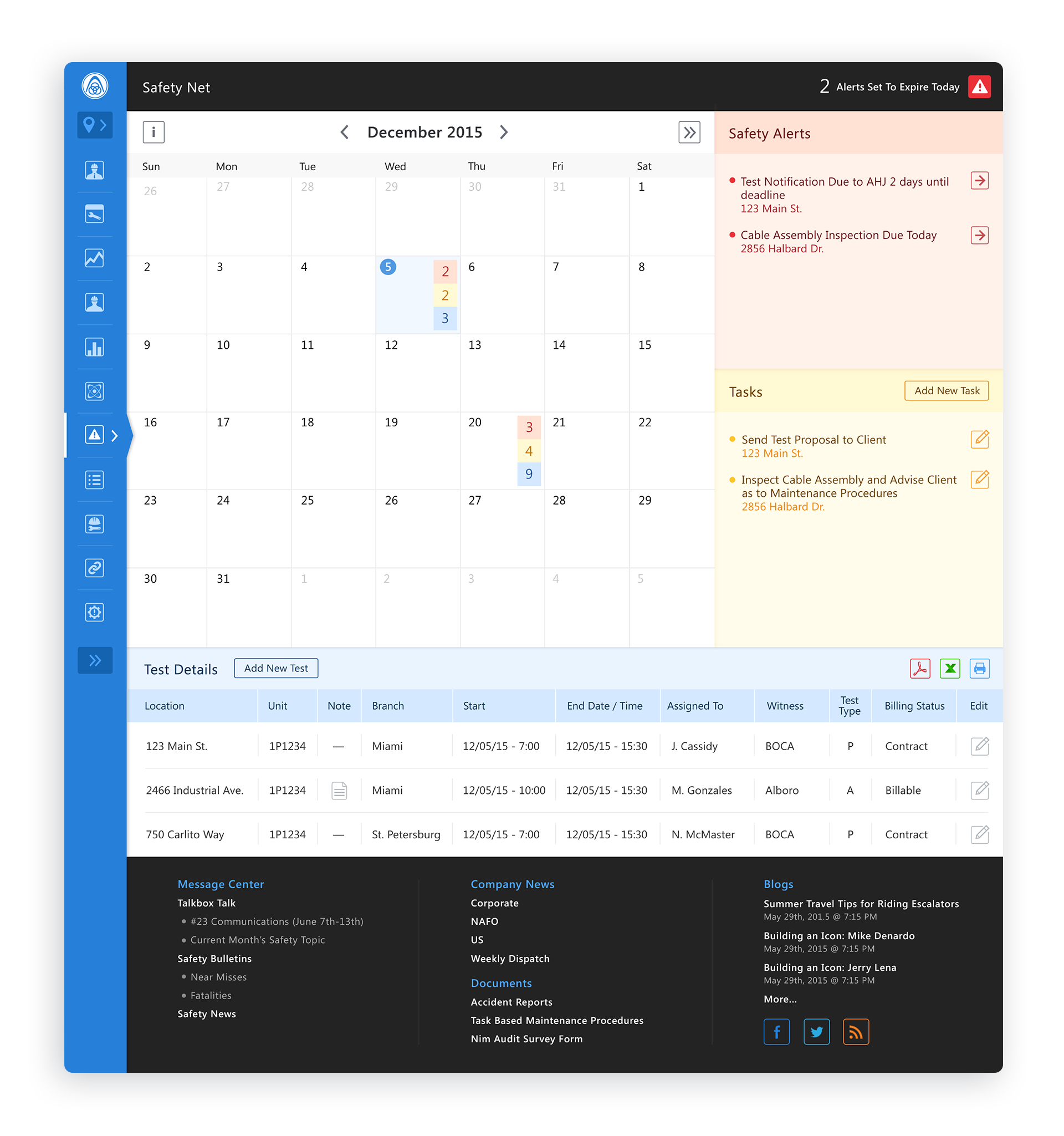Sort by End Date / Time header
The width and height of the screenshot is (1064, 1136).
pos(604,706)
